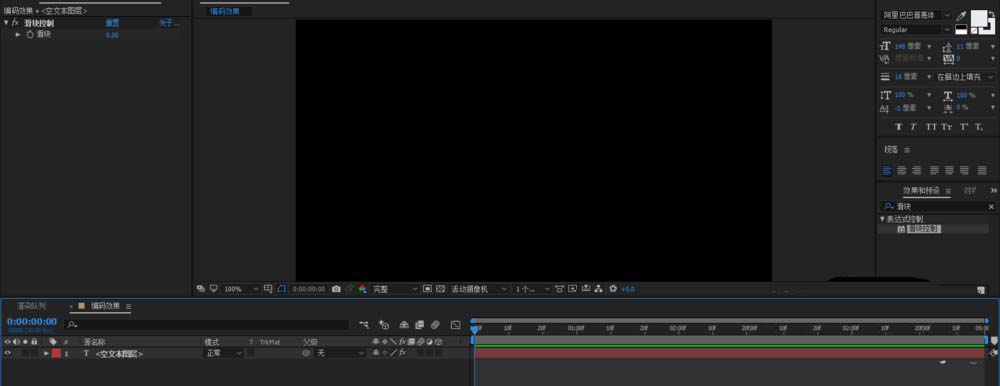
Task: Clear the effects search with X button
Action: [x=991, y=207]
